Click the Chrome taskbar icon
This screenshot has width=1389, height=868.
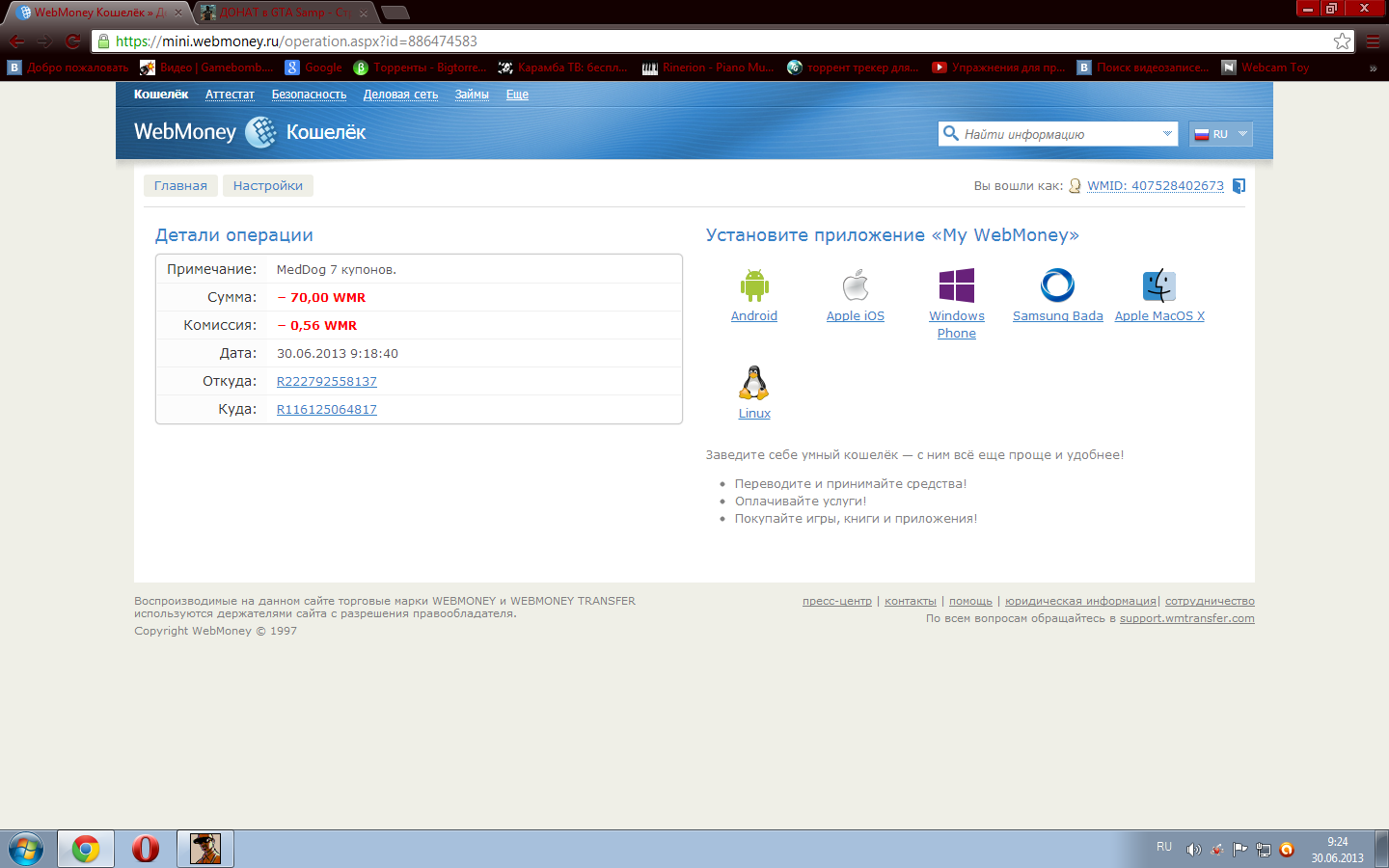point(86,850)
